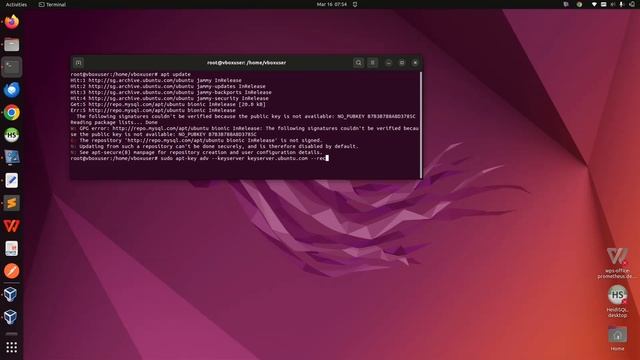Click the 'apt update' command line

(x=131, y=74)
